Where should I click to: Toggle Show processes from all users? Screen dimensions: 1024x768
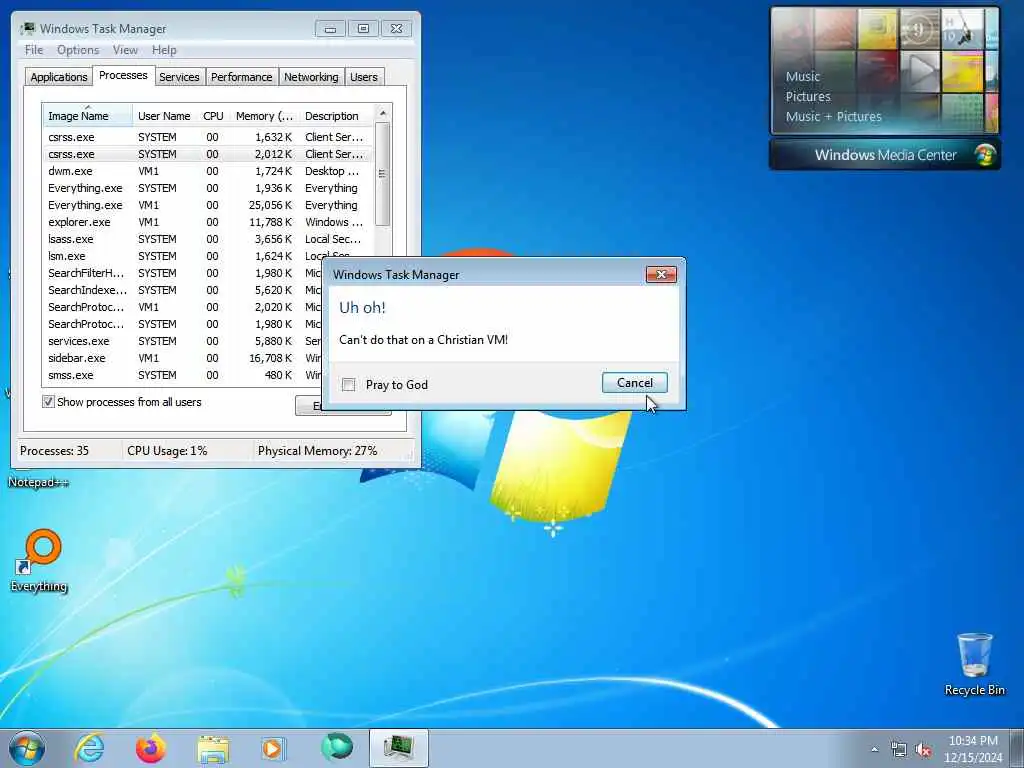pos(48,402)
